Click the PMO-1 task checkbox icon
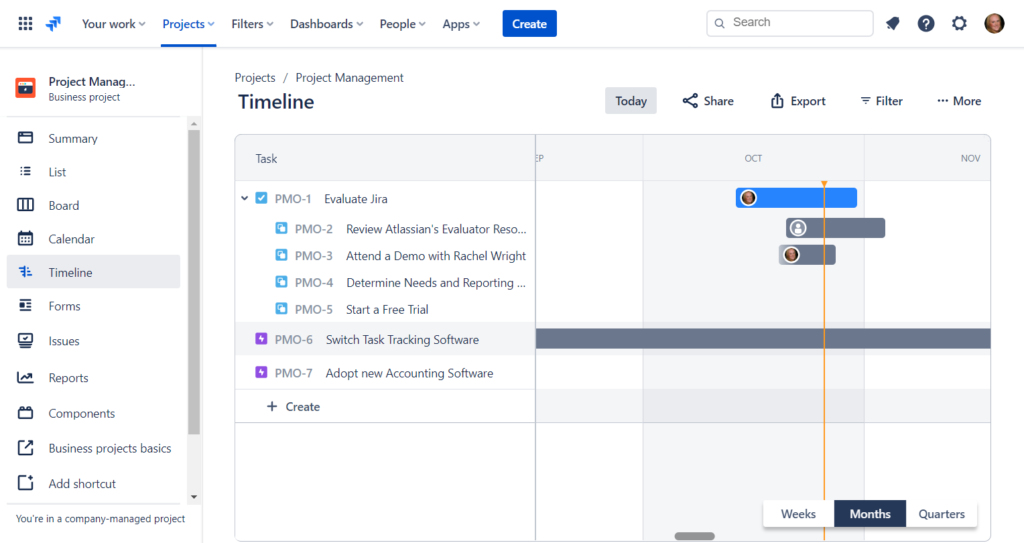Screen dimensions: 1024x543 [x=261, y=198]
